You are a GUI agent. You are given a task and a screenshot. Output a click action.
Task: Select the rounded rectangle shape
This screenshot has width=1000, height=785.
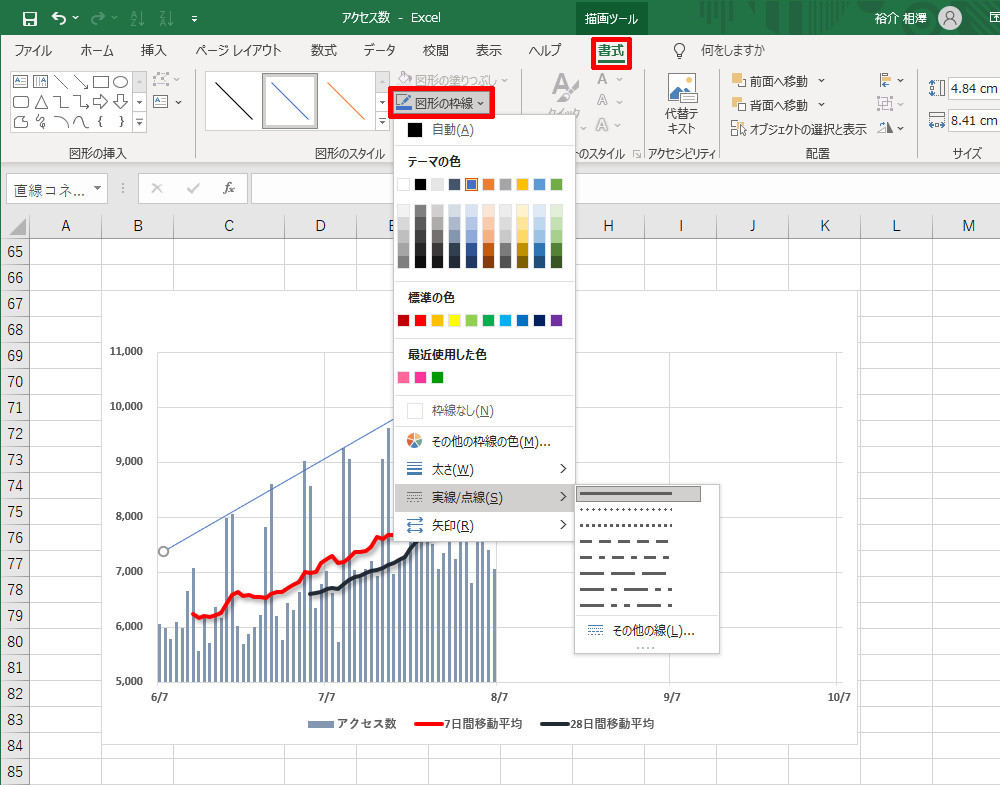[20, 101]
